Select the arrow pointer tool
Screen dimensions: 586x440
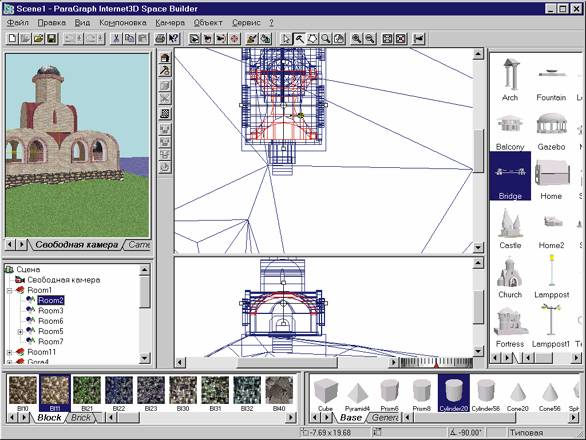click(286, 39)
